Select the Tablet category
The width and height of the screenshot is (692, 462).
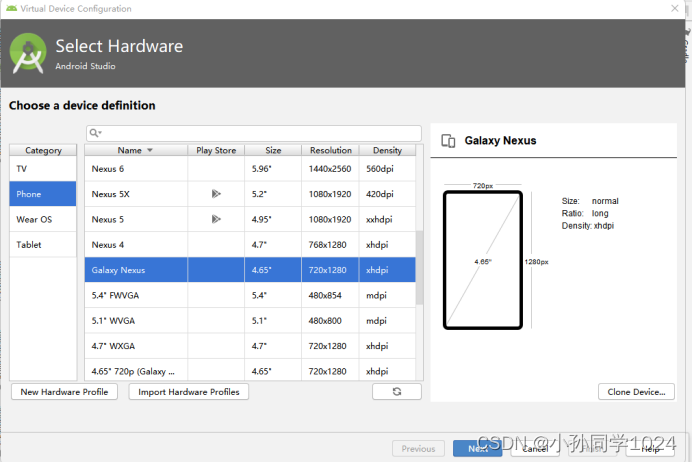(x=43, y=244)
